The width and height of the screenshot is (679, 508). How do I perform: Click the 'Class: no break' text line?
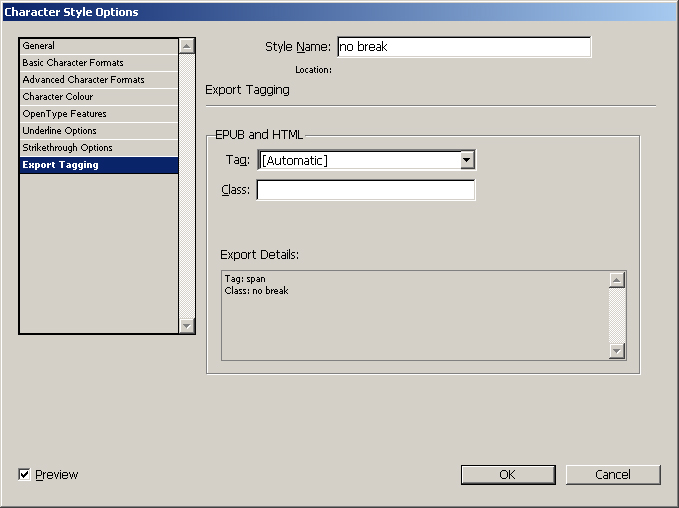coord(256,291)
